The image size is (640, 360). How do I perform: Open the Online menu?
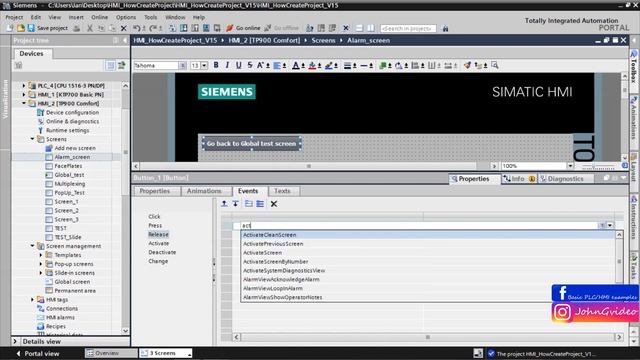[100, 17]
